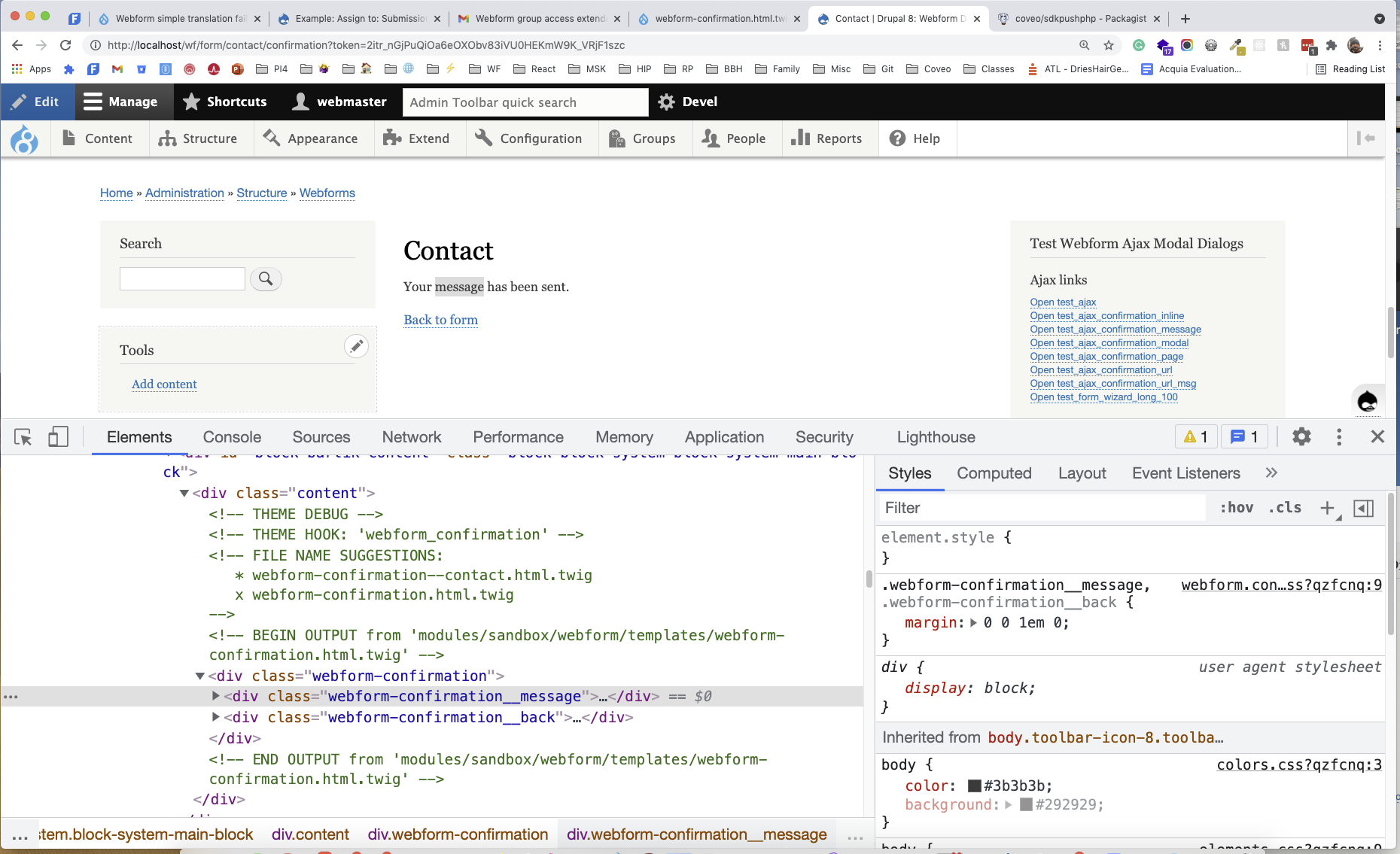Screen dimensions: 1400x854
Task: Click the Drupal logo in the admin toolbar
Action: 25,138
